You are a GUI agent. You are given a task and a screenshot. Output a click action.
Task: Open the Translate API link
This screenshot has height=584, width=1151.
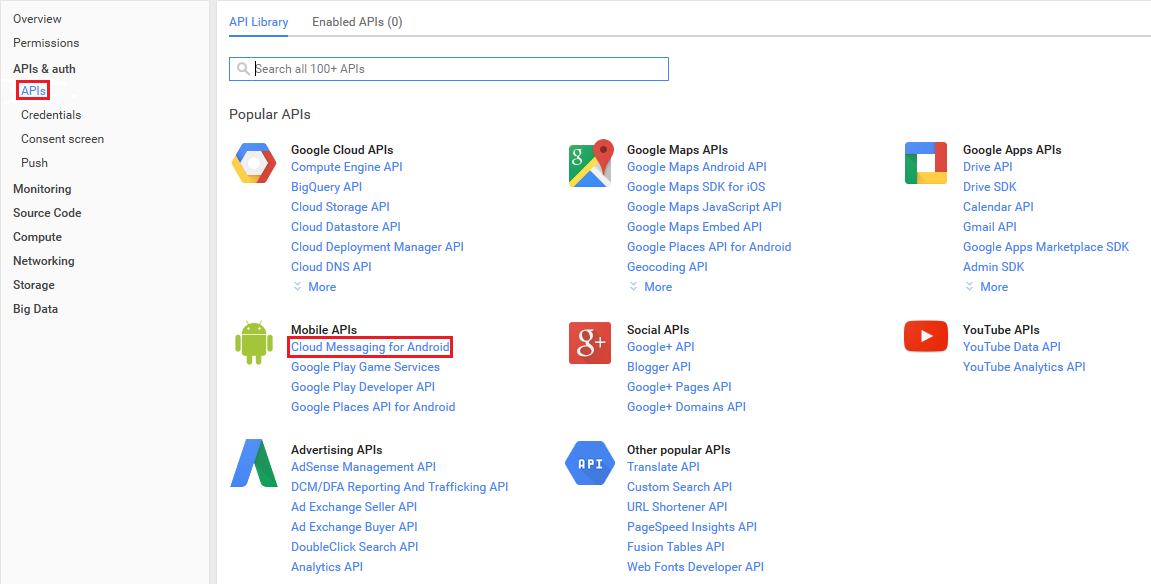click(x=663, y=467)
